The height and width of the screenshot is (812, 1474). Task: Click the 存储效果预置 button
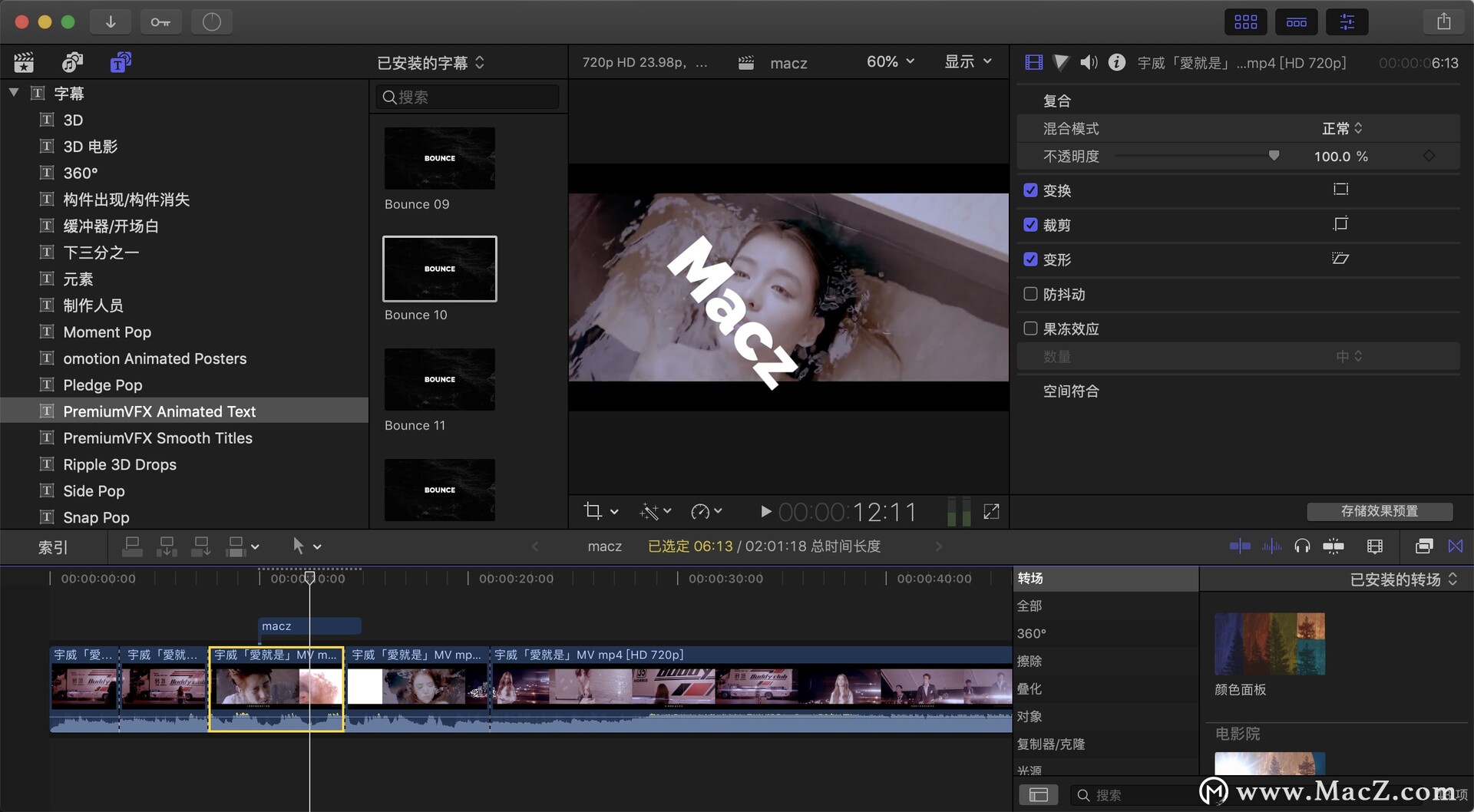point(1380,511)
